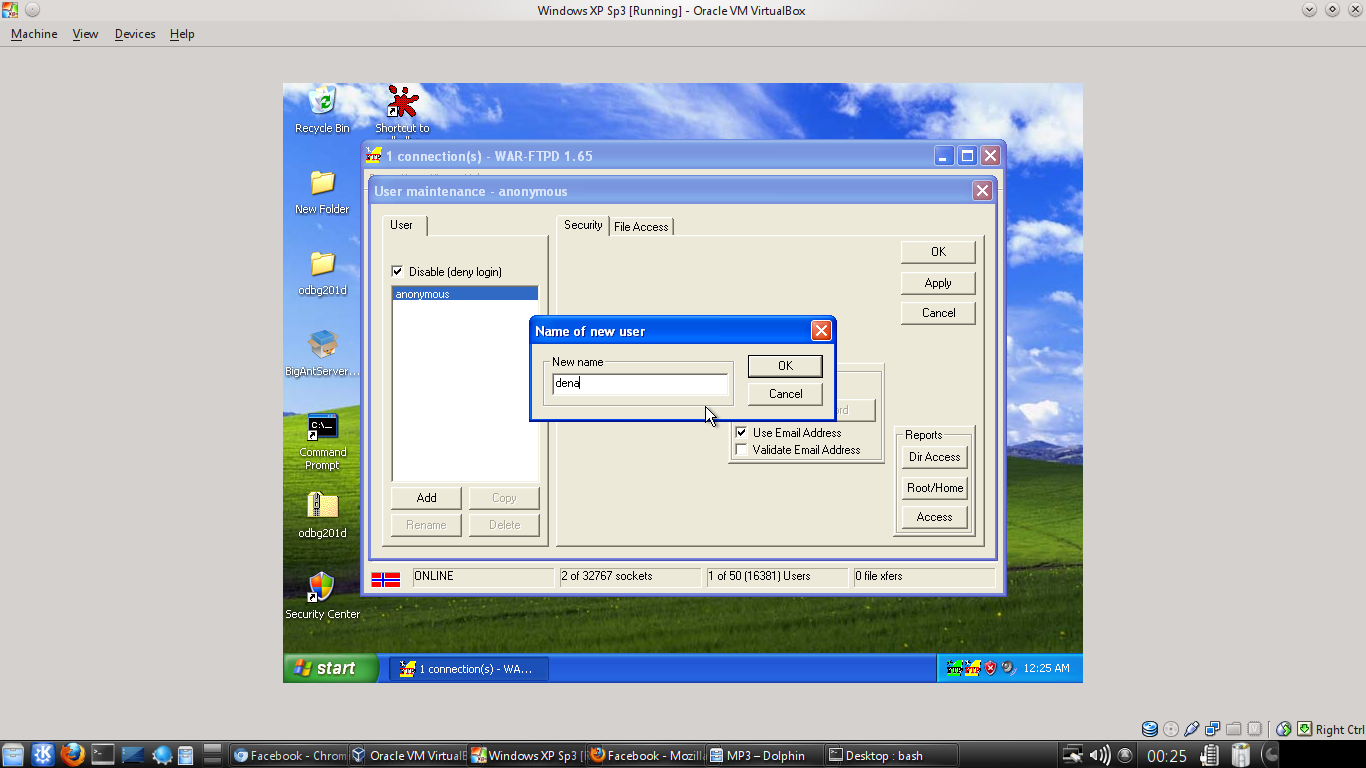Click the VirtualBox mouse integration status icon
The height and width of the screenshot is (768, 1366).
(x=1284, y=729)
